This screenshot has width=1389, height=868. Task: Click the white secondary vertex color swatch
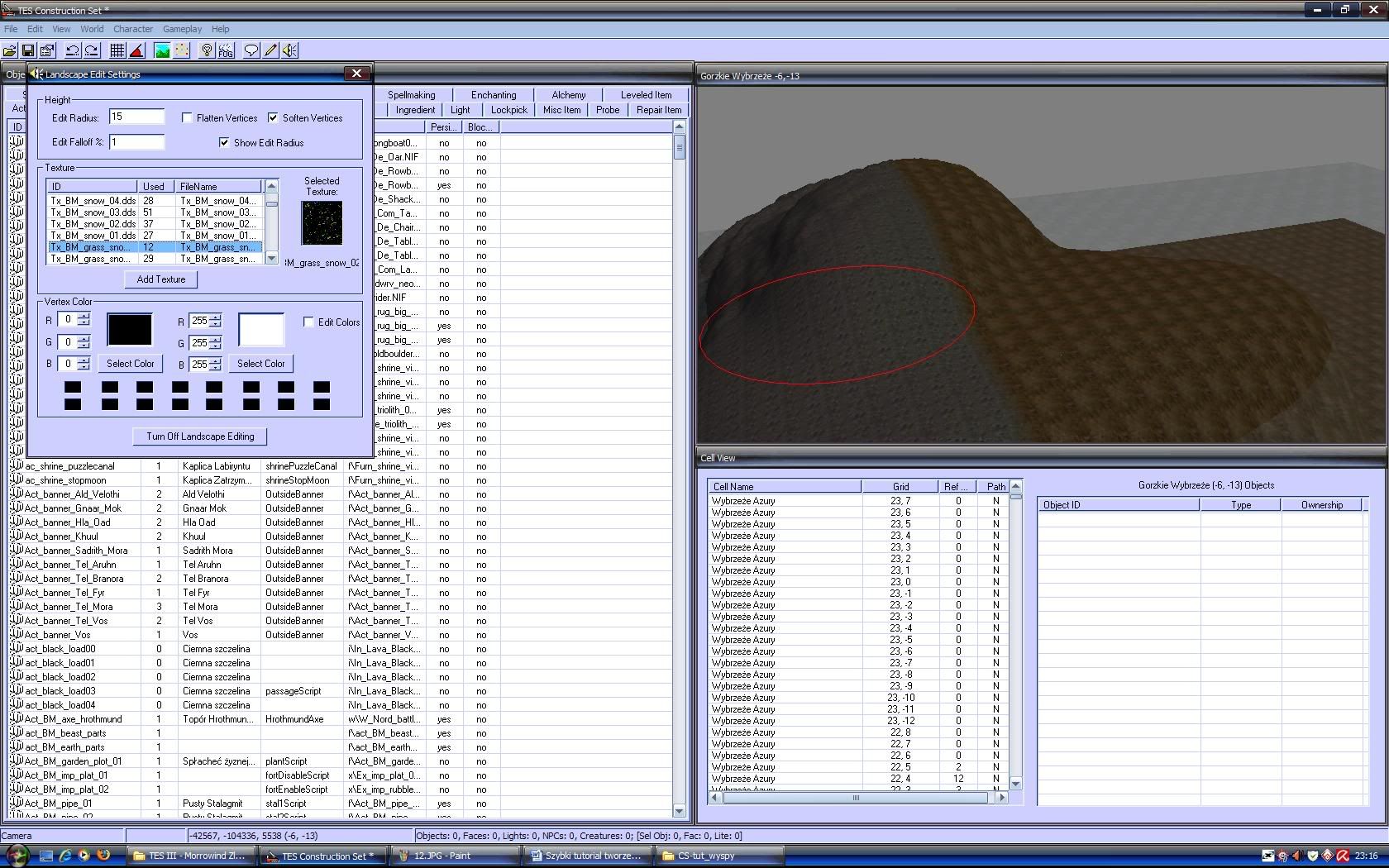point(261,329)
